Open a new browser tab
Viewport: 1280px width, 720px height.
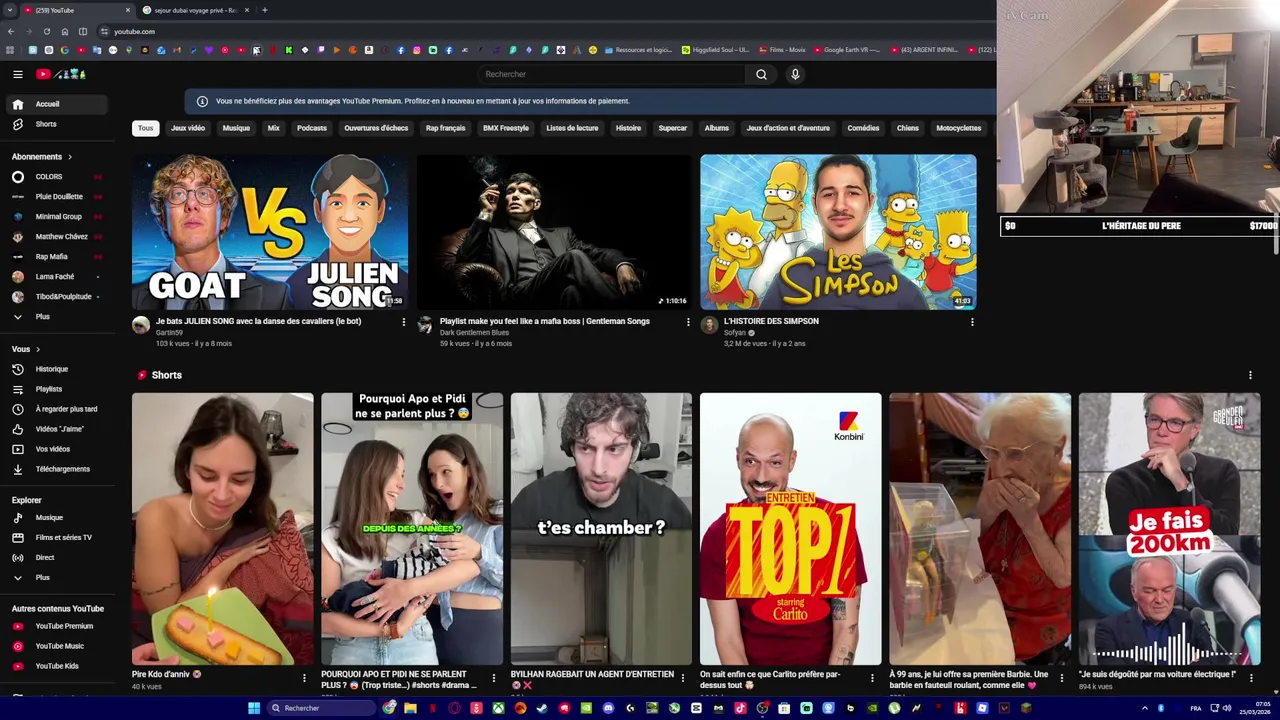click(264, 10)
